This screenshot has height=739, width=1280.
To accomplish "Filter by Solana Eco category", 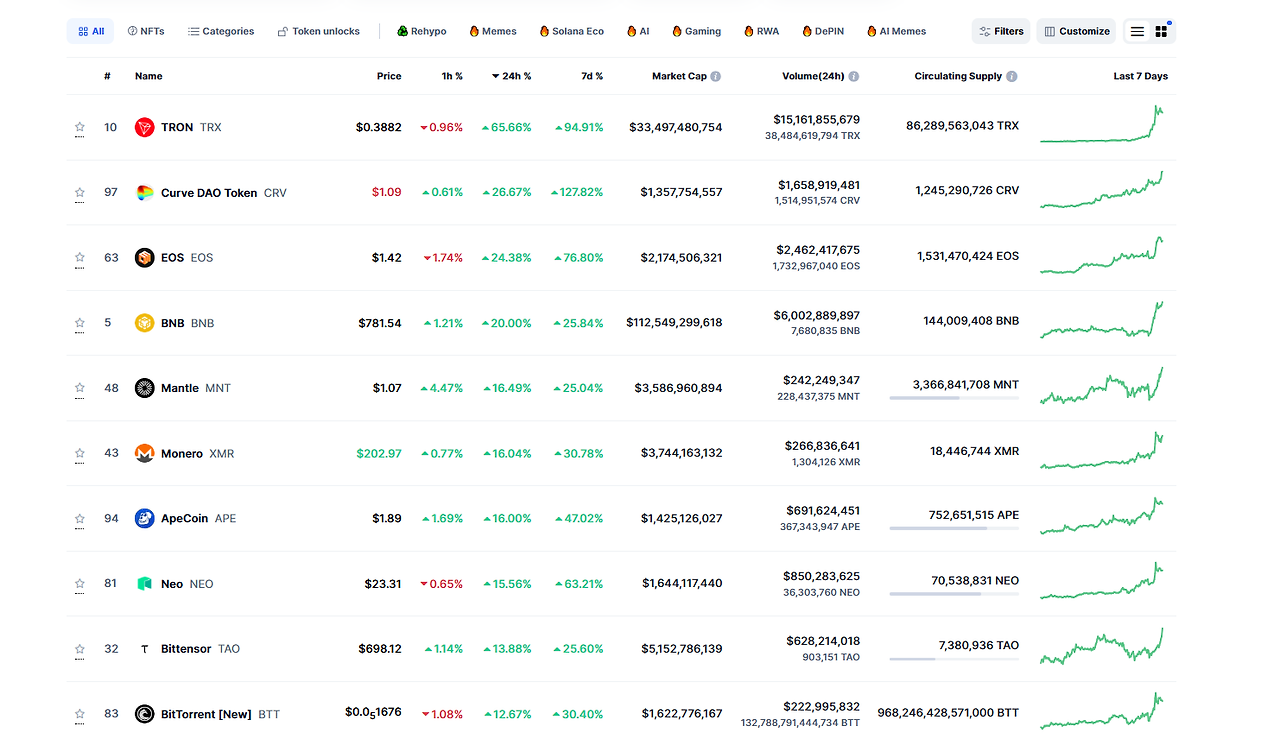I will (571, 31).
